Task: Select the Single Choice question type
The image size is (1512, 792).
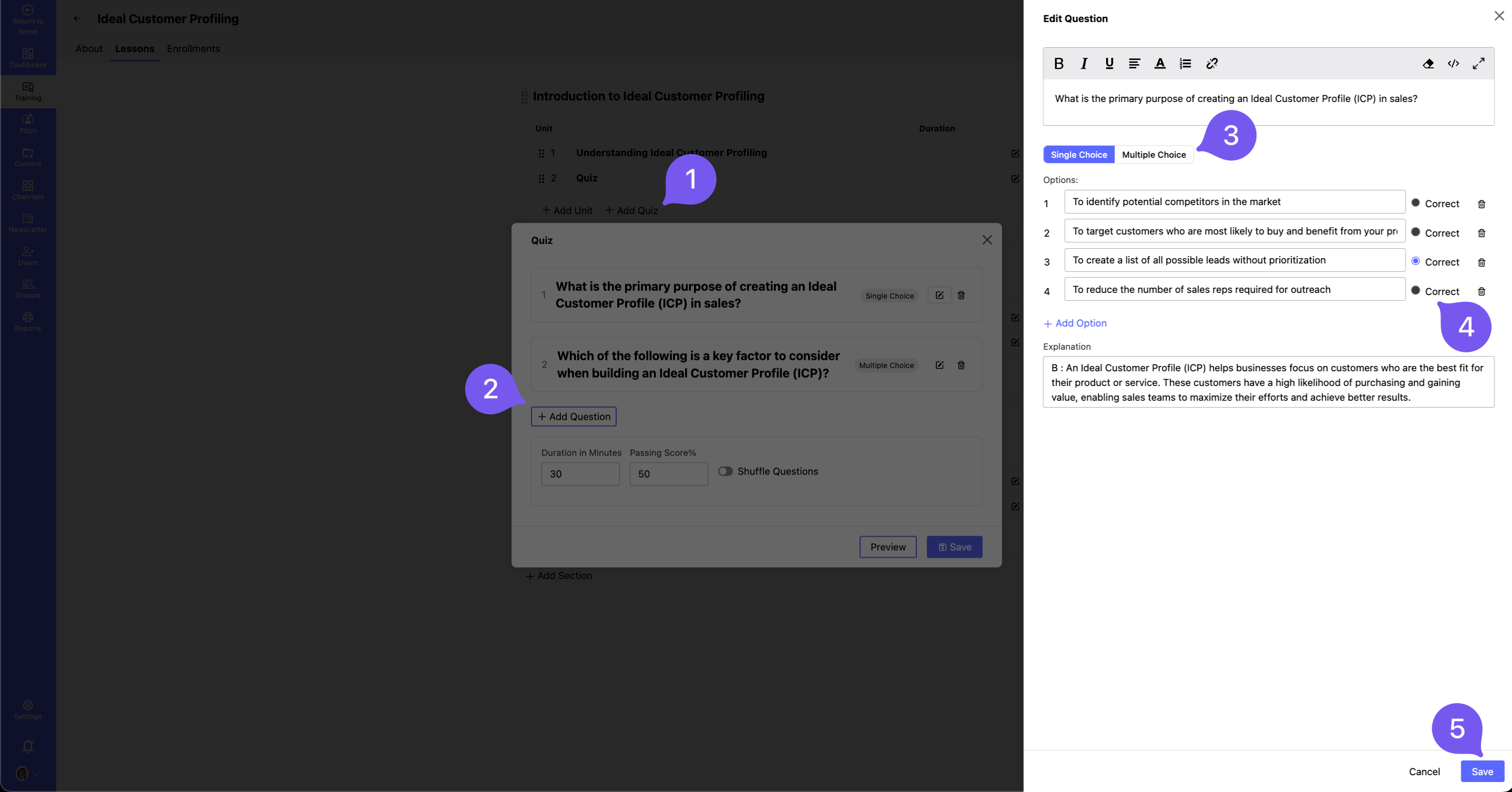Action: (x=1079, y=155)
